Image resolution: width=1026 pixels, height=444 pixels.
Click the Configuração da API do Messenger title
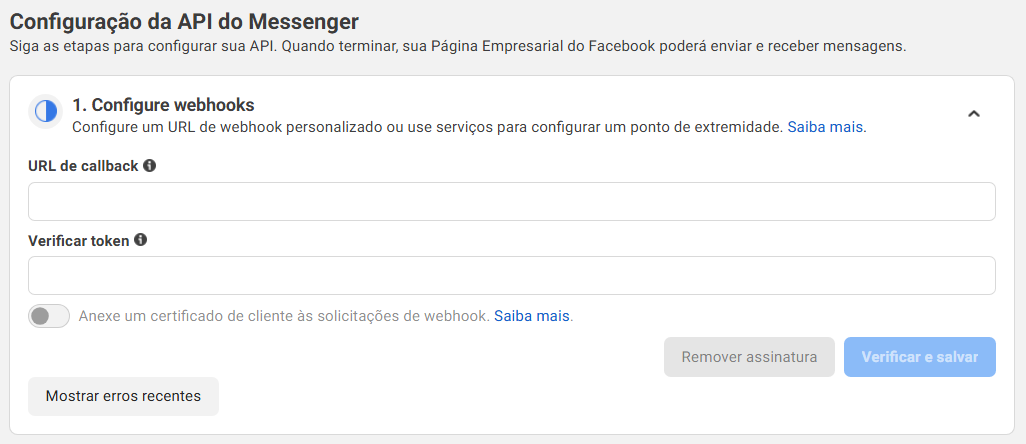[x=184, y=22]
